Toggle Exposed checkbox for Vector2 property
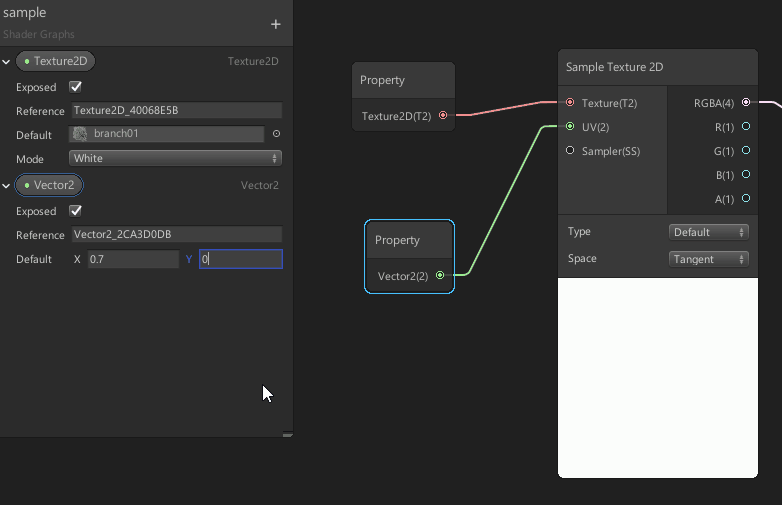The width and height of the screenshot is (782, 505). [x=75, y=211]
